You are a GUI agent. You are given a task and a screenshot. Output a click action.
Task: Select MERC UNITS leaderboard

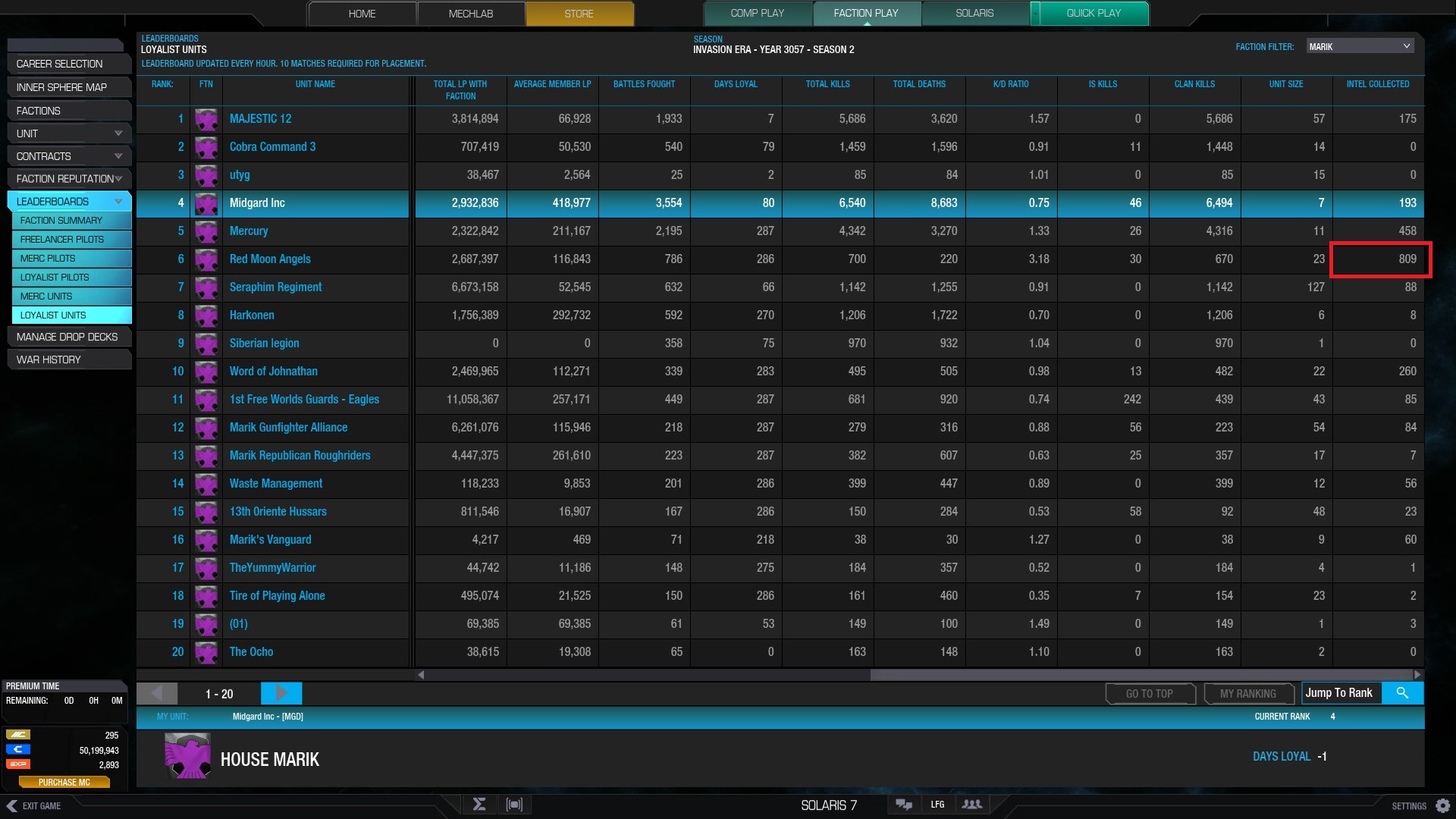72,297
